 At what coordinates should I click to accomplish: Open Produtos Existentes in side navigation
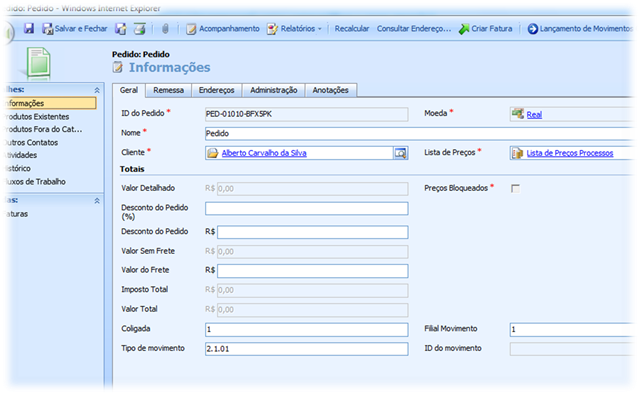36,117
